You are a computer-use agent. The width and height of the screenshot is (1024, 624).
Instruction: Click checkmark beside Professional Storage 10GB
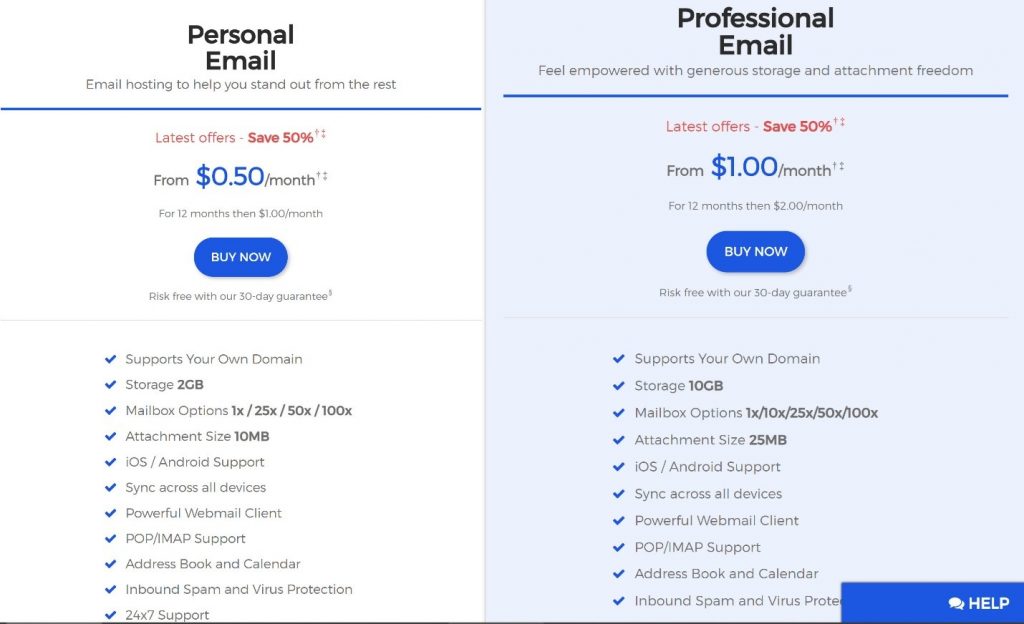pyautogui.click(x=618, y=386)
